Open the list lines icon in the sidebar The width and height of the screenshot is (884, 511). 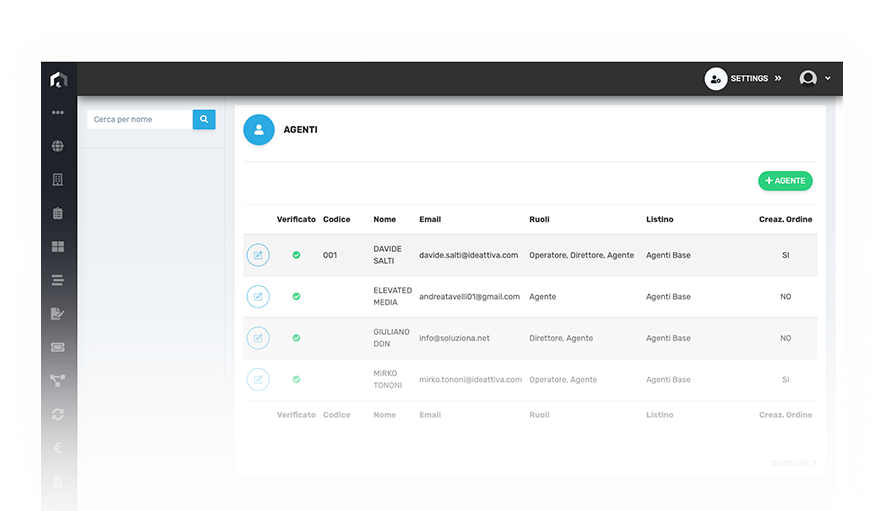(58, 280)
